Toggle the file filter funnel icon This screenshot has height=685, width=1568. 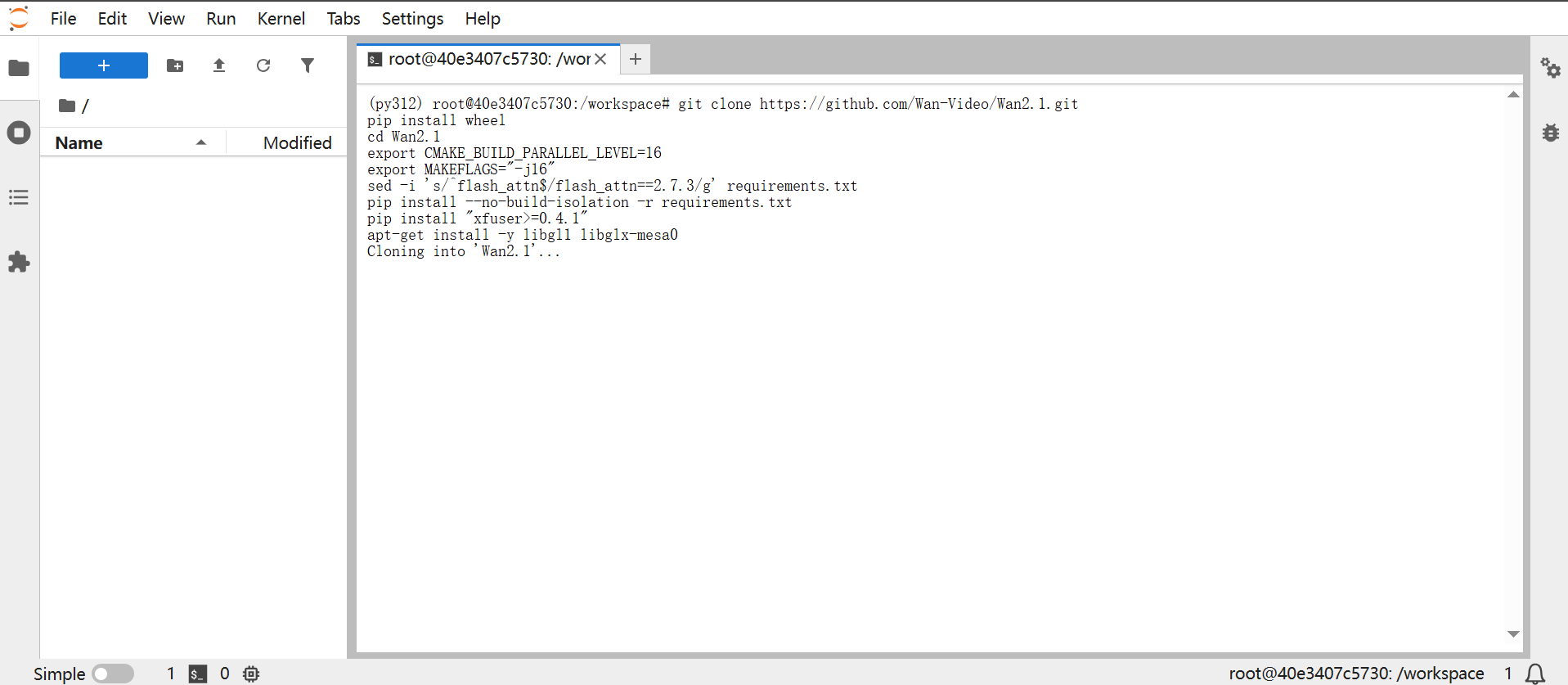[308, 65]
